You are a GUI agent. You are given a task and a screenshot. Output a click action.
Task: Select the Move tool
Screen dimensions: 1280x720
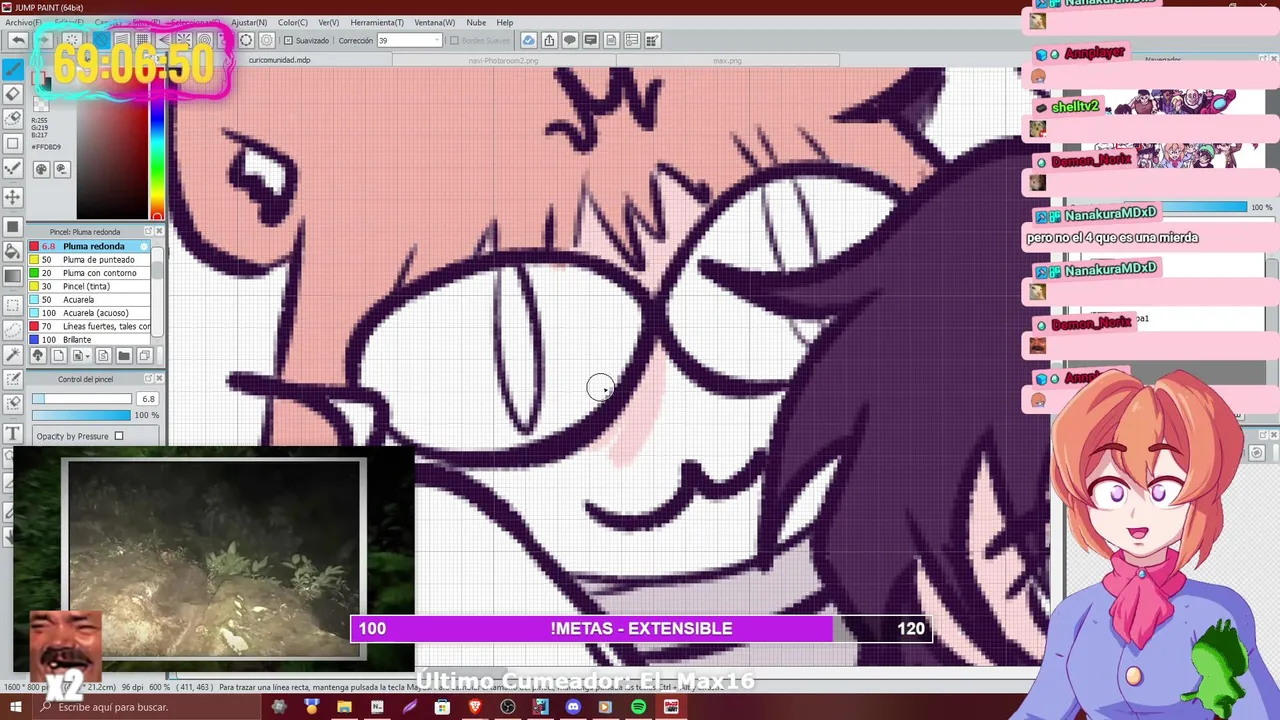(13, 197)
